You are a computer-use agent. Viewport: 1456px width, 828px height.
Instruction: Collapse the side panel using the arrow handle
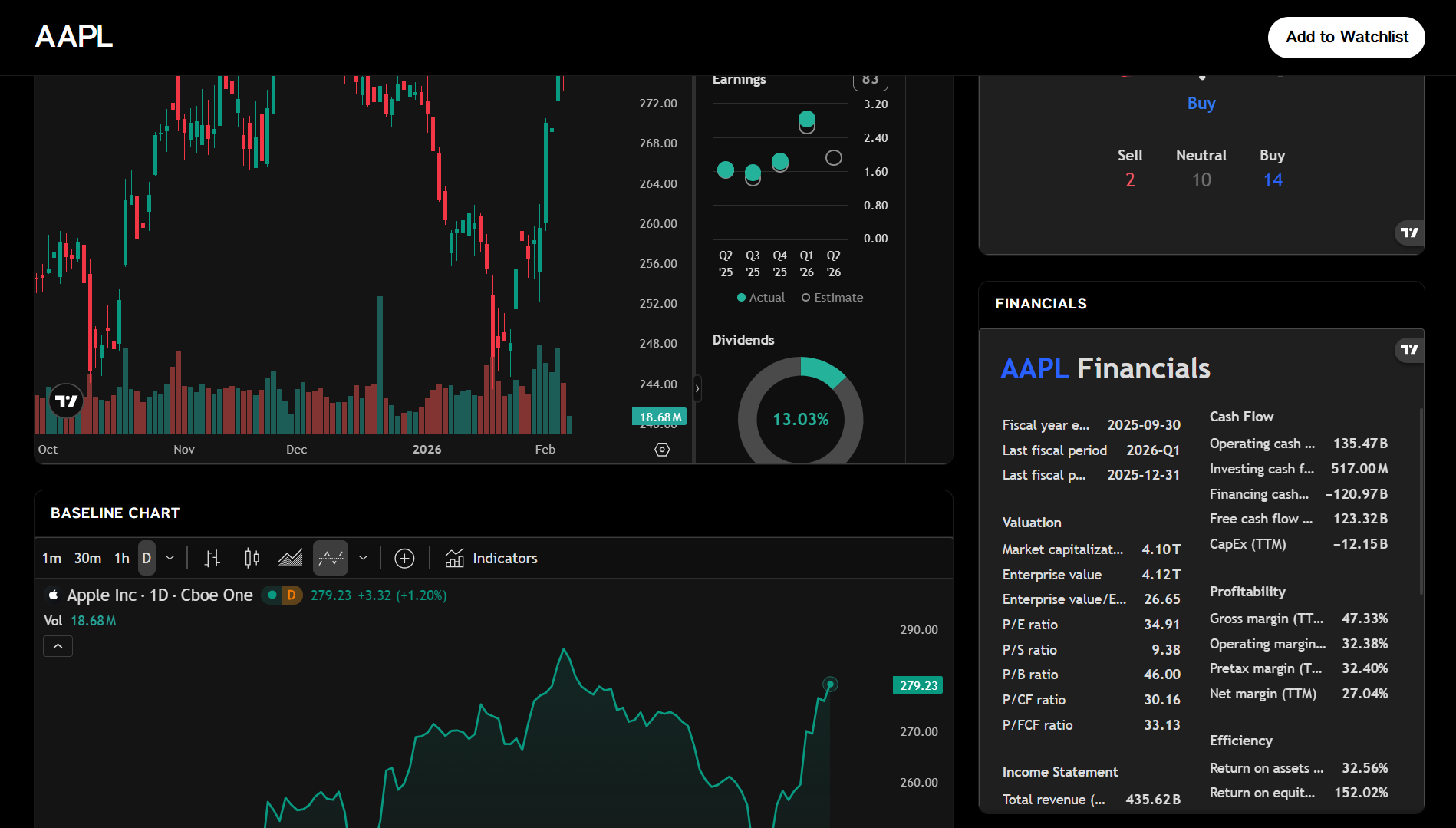tap(697, 388)
